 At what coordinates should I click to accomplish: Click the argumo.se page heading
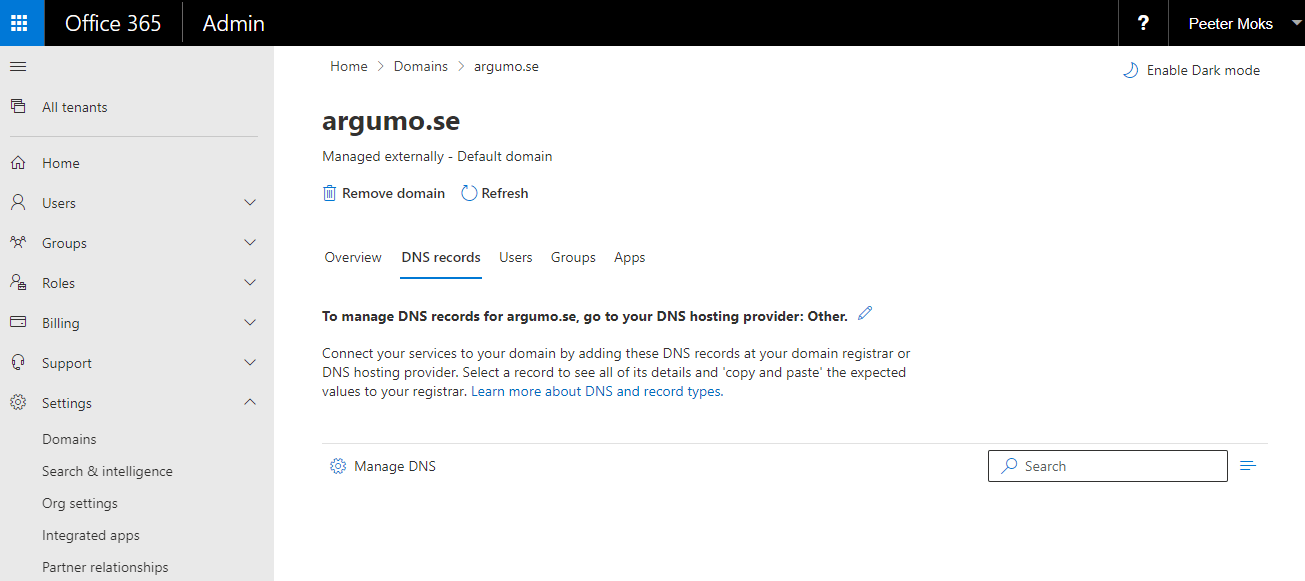click(391, 121)
